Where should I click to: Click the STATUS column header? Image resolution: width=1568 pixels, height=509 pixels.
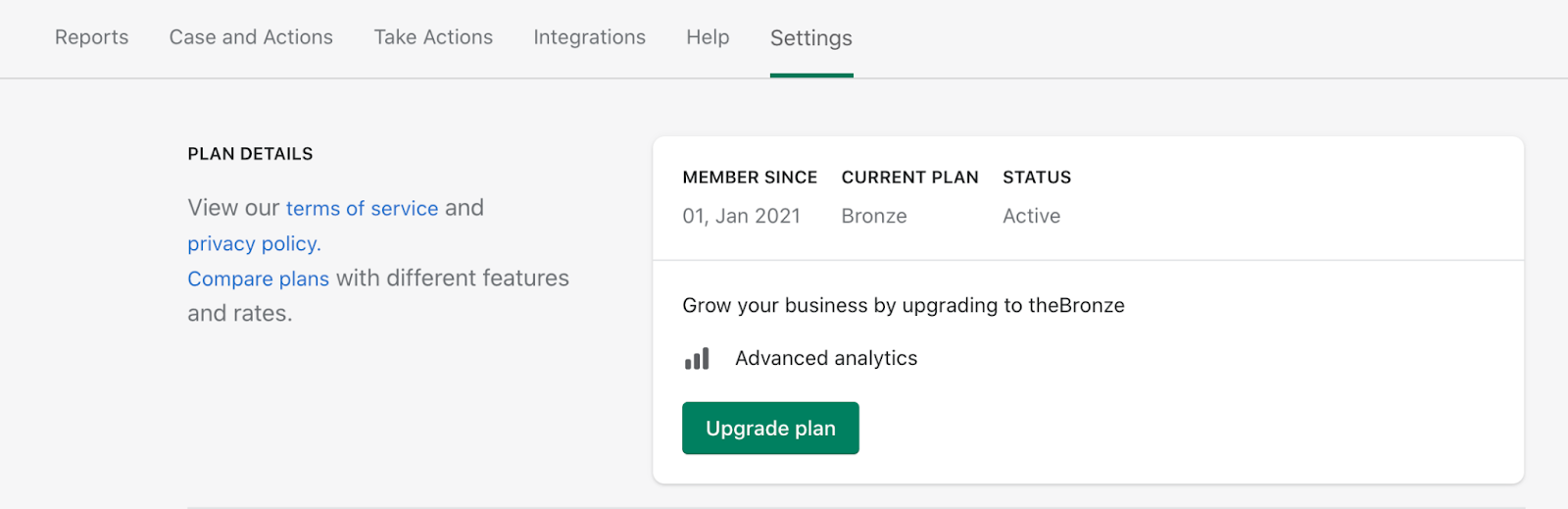click(x=1037, y=178)
